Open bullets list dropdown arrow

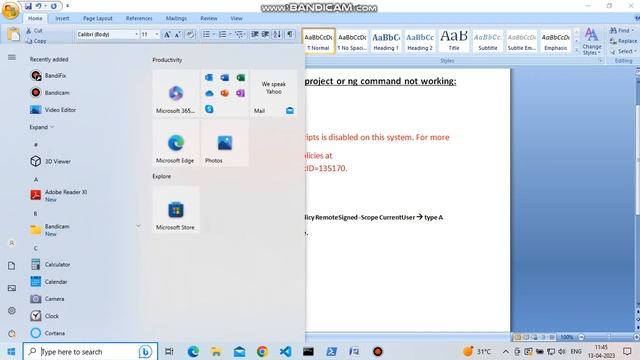click(214, 34)
